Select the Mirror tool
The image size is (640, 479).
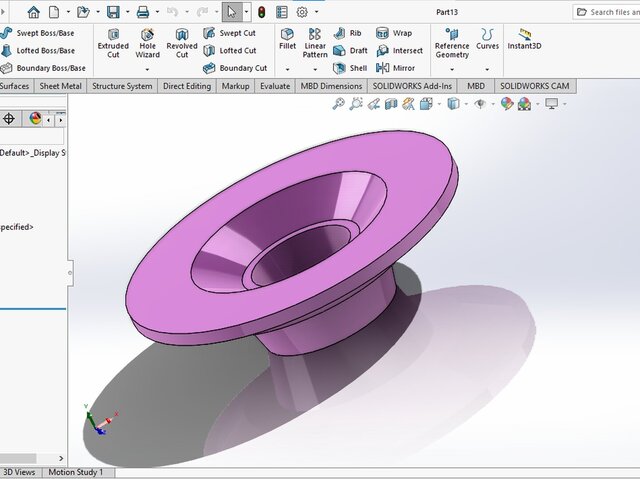(395, 68)
